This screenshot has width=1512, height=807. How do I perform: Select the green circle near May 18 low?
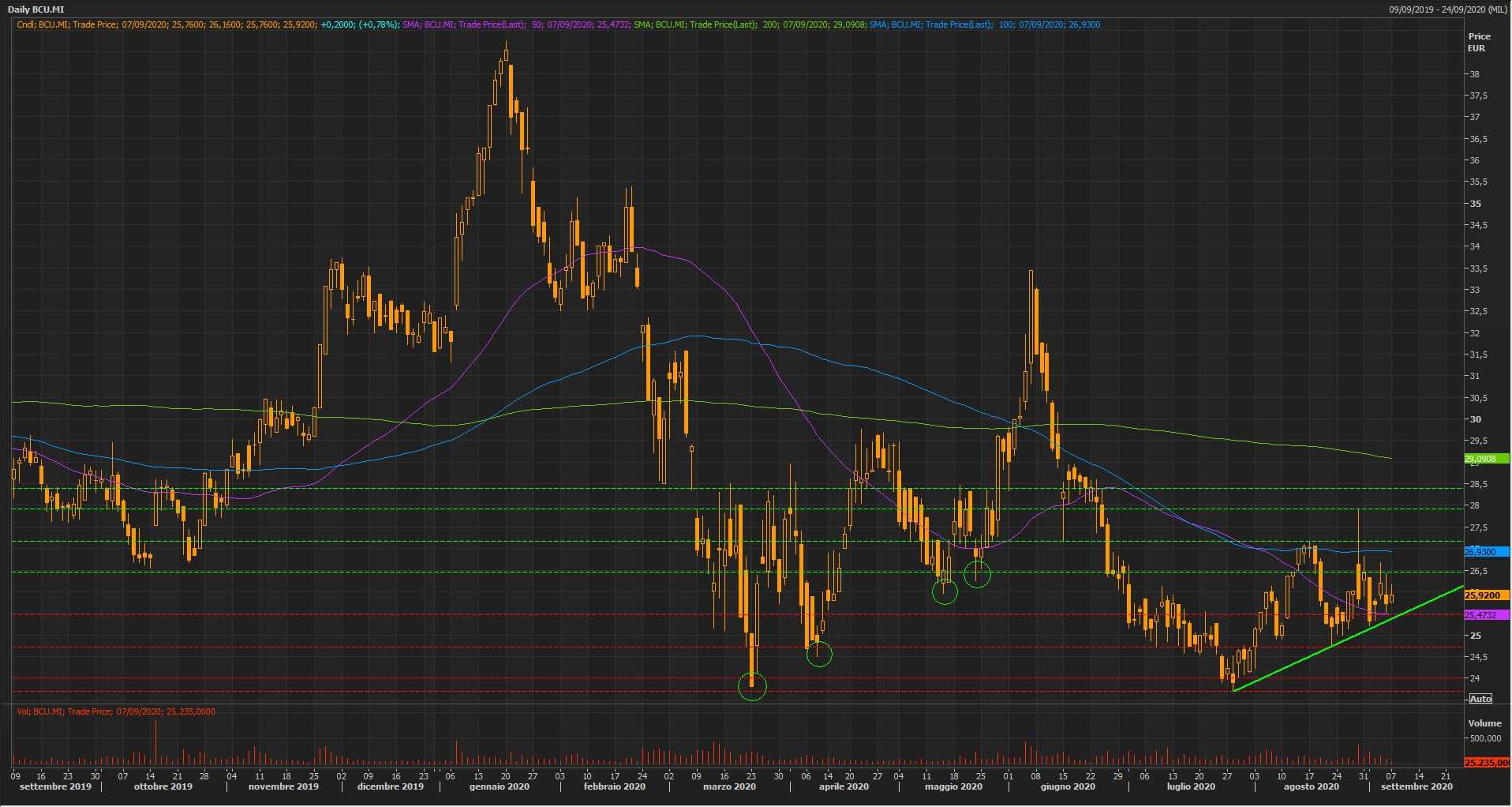(945, 591)
